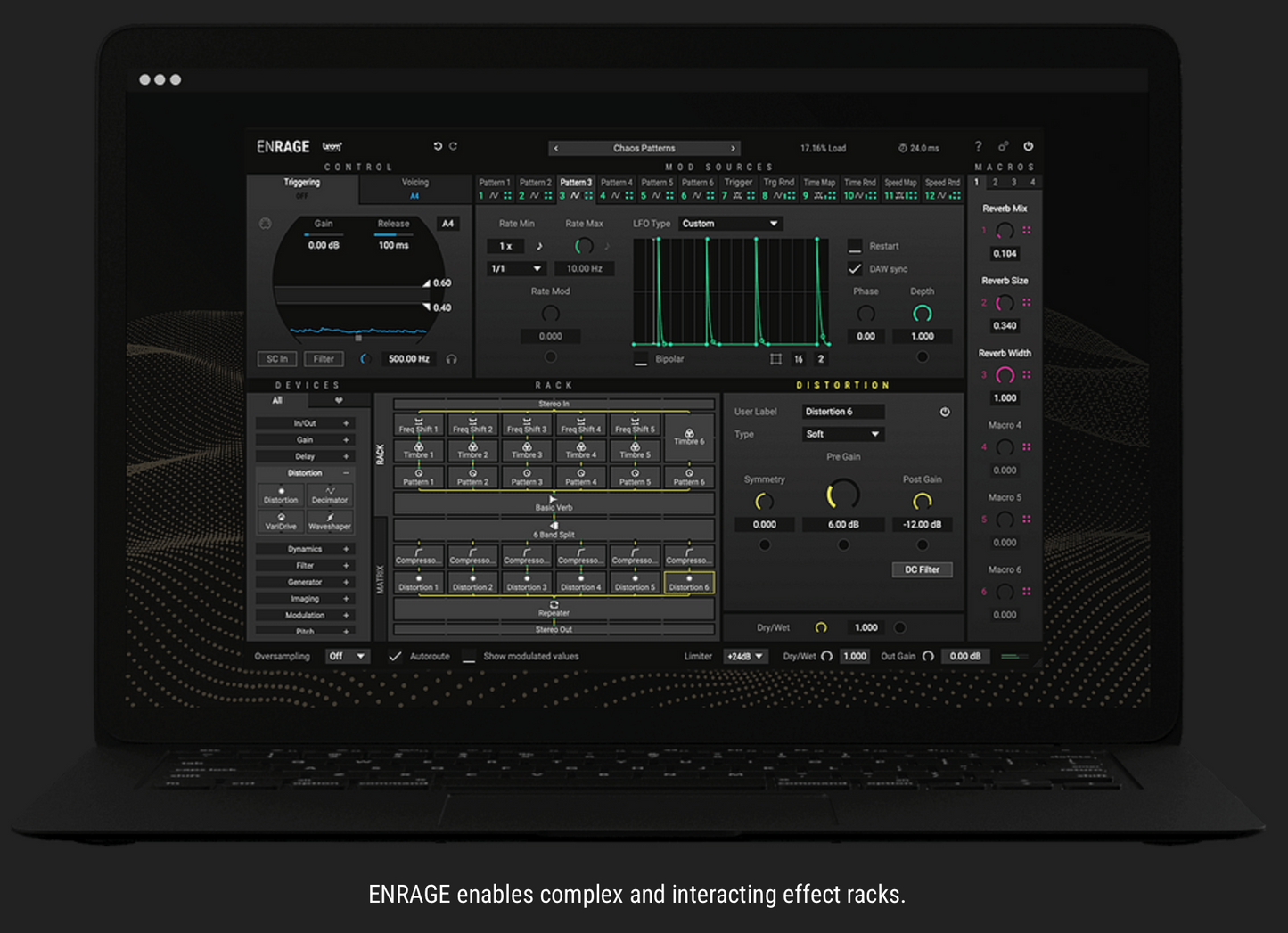Enable Show modulated values checkbox
1288x933 pixels.
[469, 657]
